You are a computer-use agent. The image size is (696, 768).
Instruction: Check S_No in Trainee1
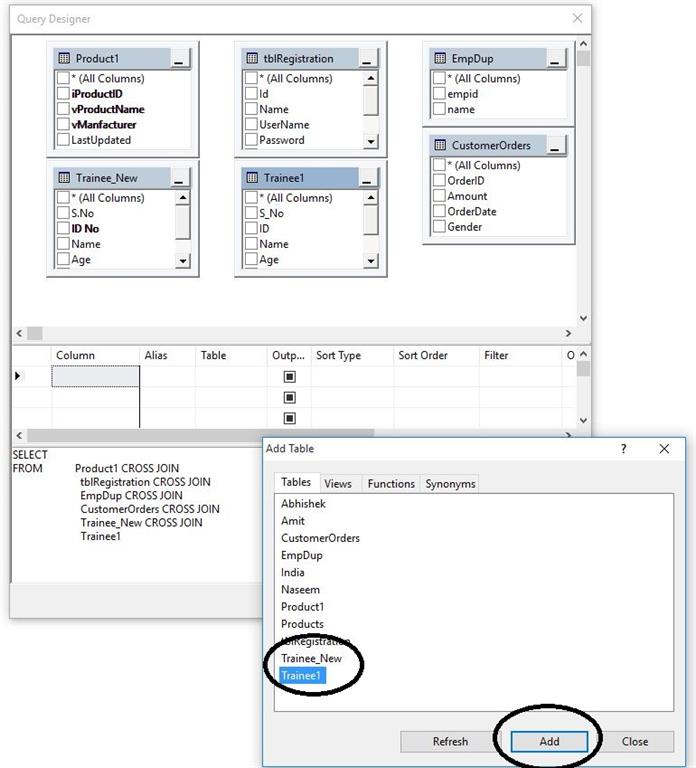tap(251, 213)
